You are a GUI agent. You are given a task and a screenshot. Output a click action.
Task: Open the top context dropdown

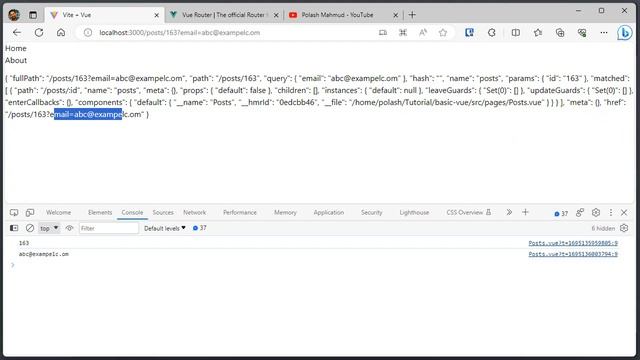coord(49,228)
